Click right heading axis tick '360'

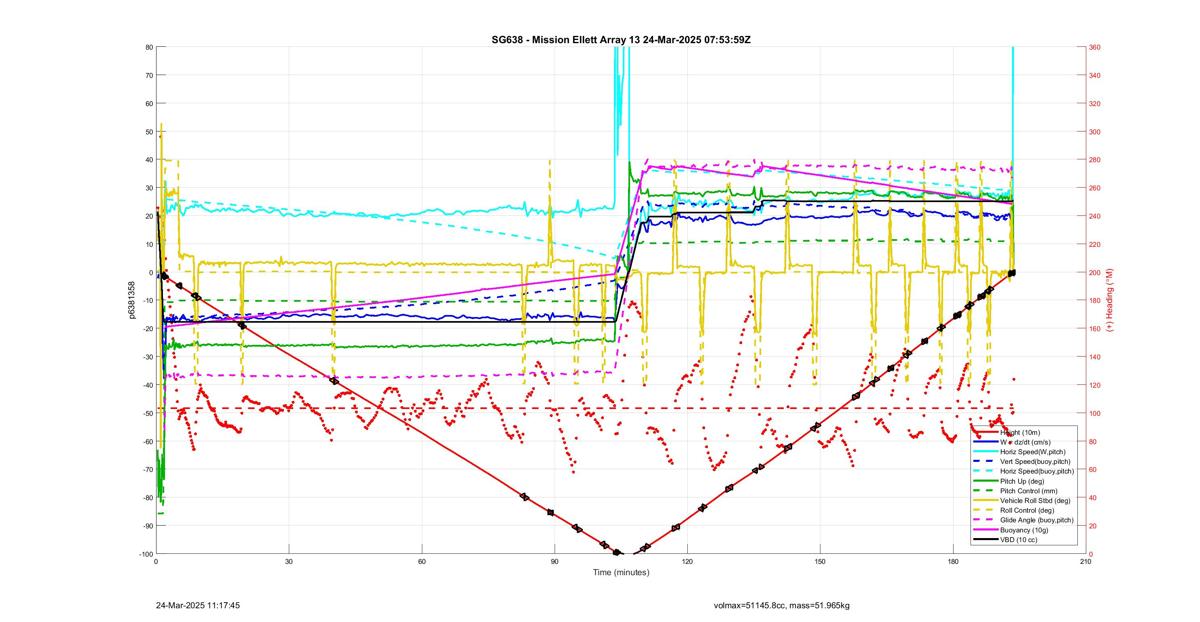coord(1095,47)
